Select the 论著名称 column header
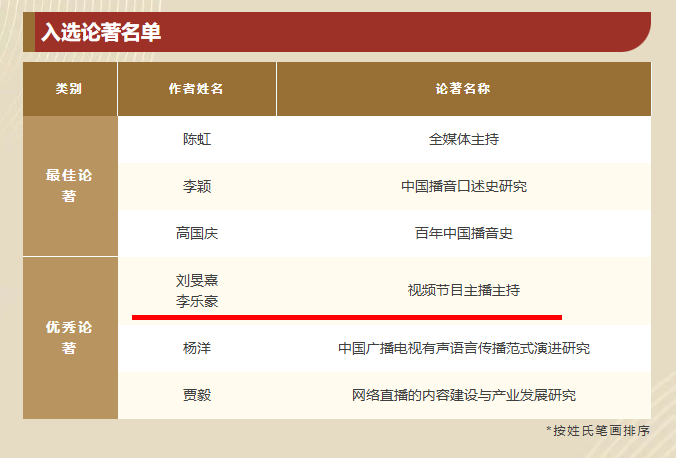The height and width of the screenshot is (458, 676). click(463, 89)
